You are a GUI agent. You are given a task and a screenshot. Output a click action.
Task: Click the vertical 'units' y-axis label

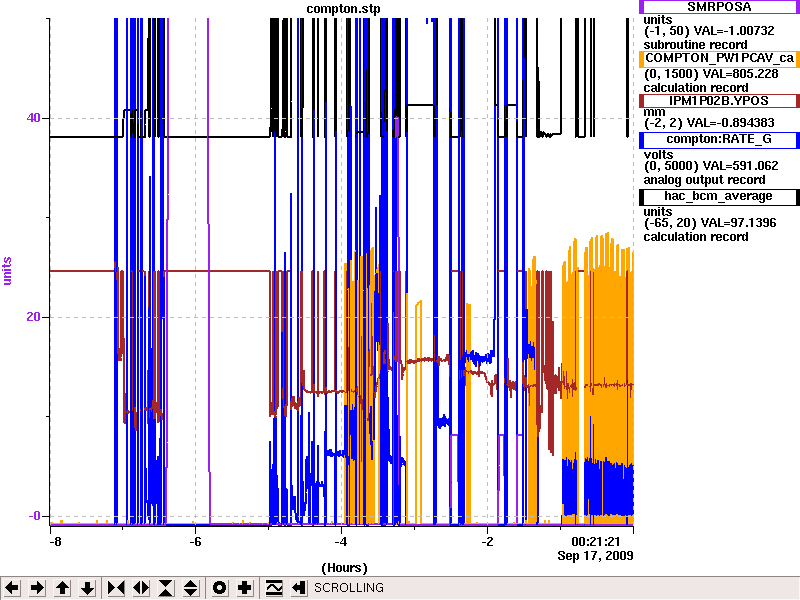click(8, 271)
